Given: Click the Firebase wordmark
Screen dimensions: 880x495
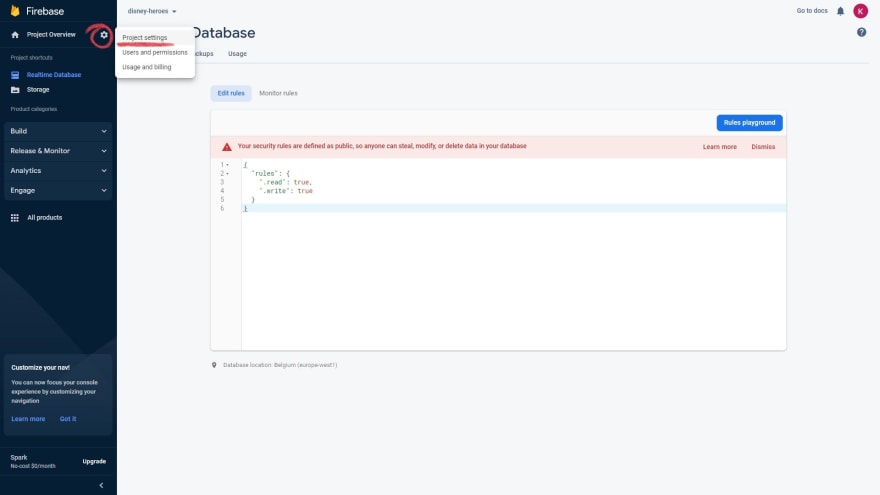Looking at the screenshot, I should tap(45, 11).
